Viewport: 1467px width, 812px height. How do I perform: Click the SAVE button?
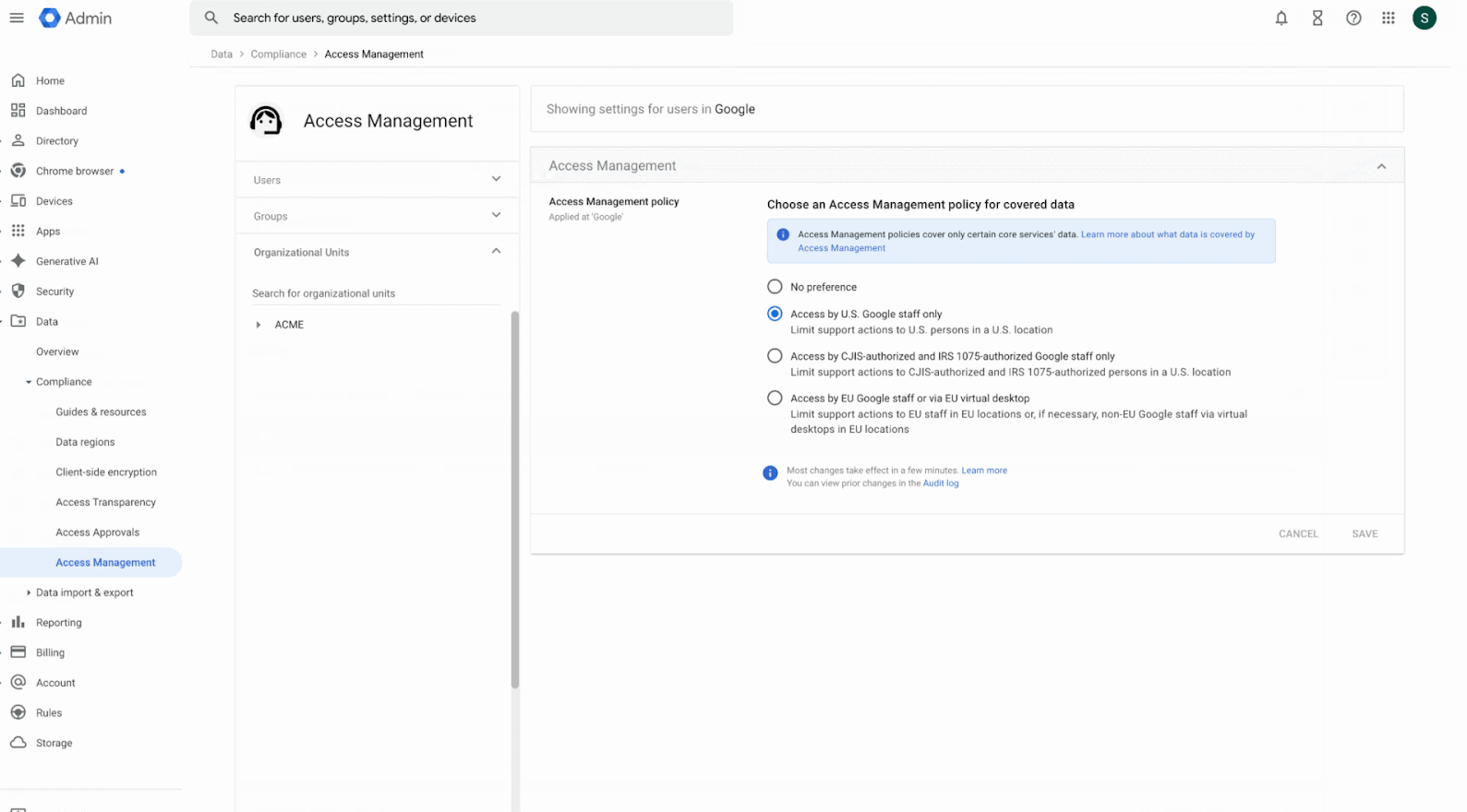(x=1365, y=533)
